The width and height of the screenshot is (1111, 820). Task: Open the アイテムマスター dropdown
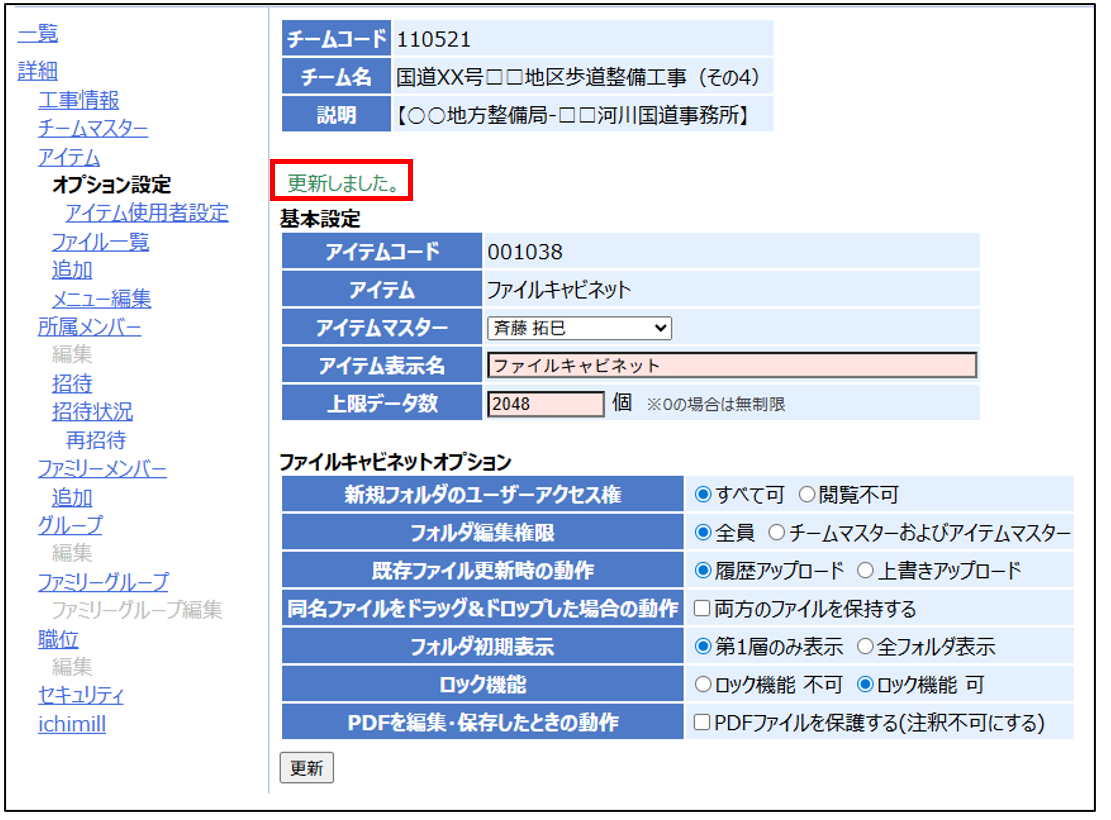coord(579,328)
